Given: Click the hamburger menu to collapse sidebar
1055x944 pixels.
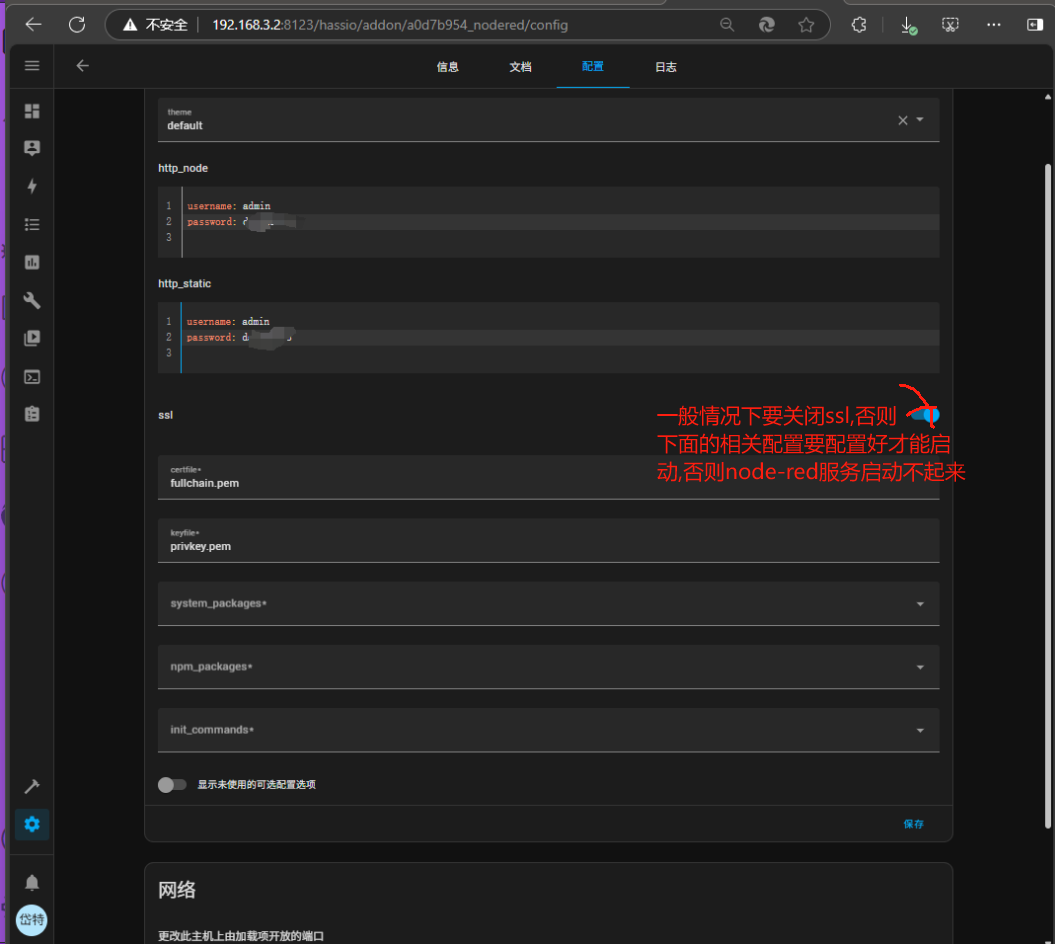Looking at the screenshot, I should tap(32, 66).
